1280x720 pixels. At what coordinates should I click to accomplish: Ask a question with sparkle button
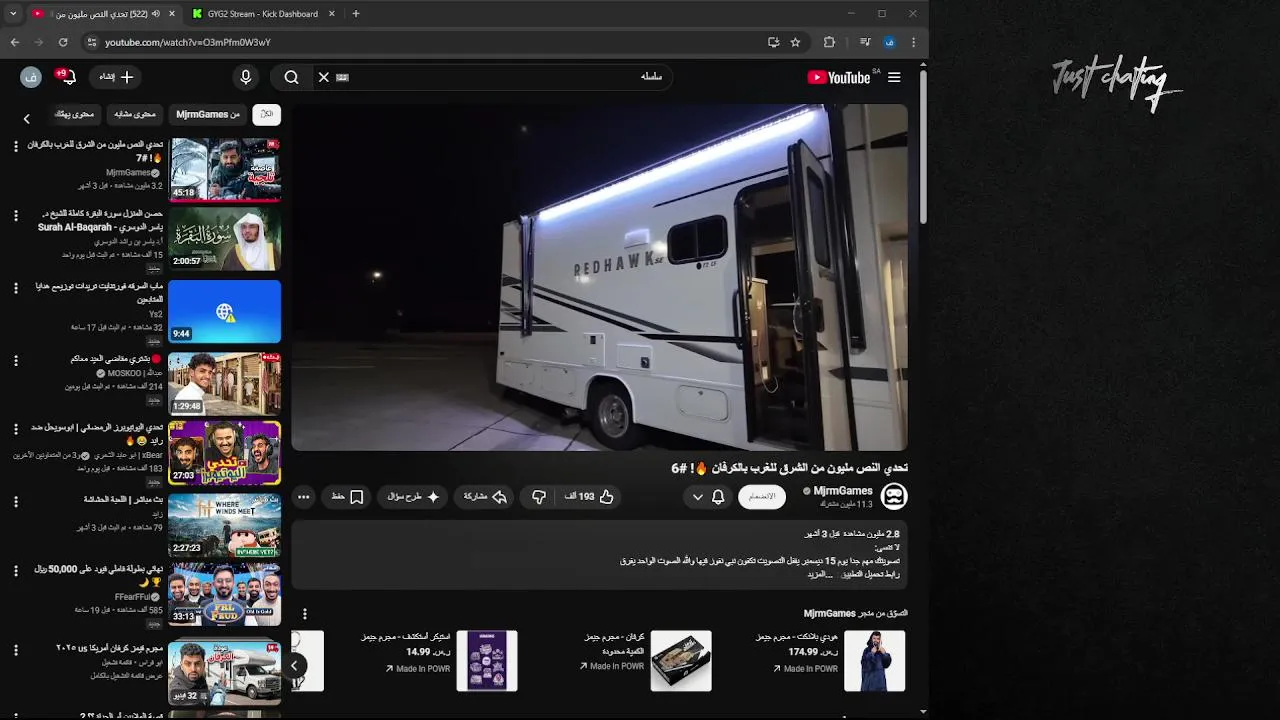tap(413, 496)
